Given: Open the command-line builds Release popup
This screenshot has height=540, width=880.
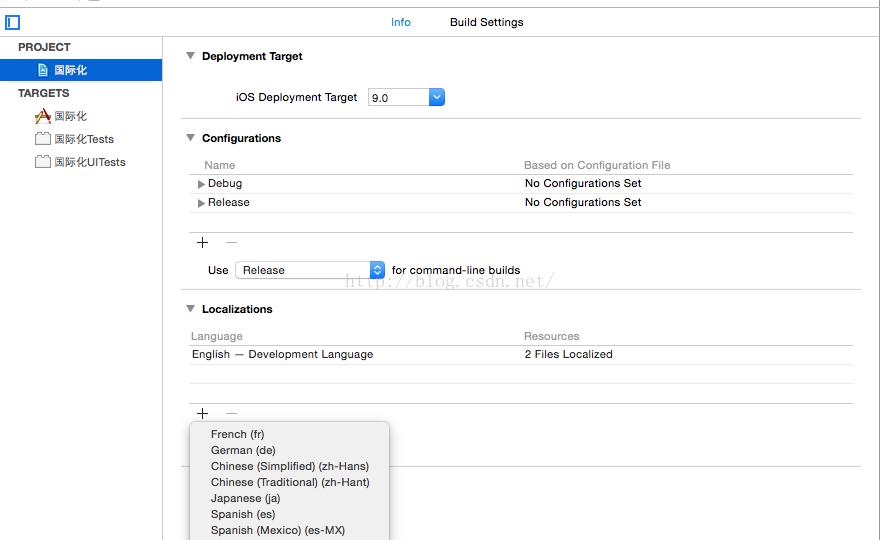Looking at the screenshot, I should point(310,270).
